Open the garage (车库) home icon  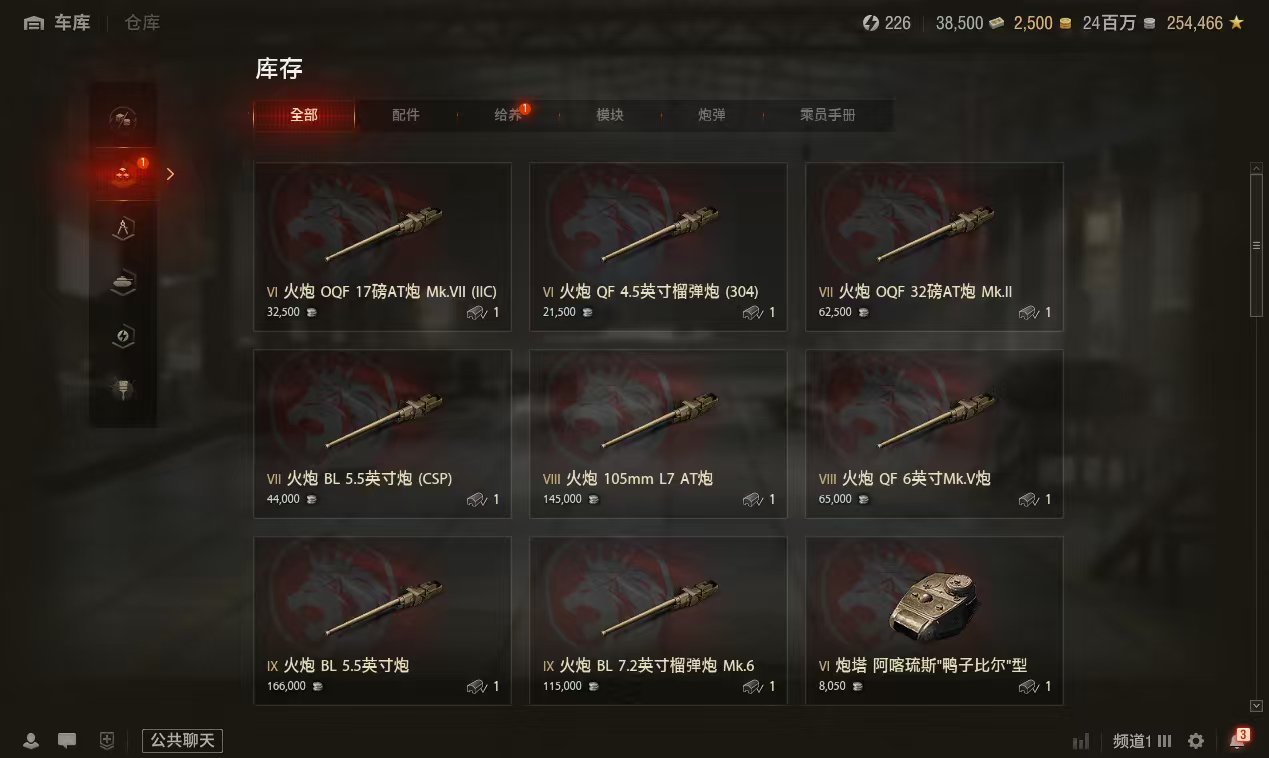click(34, 23)
